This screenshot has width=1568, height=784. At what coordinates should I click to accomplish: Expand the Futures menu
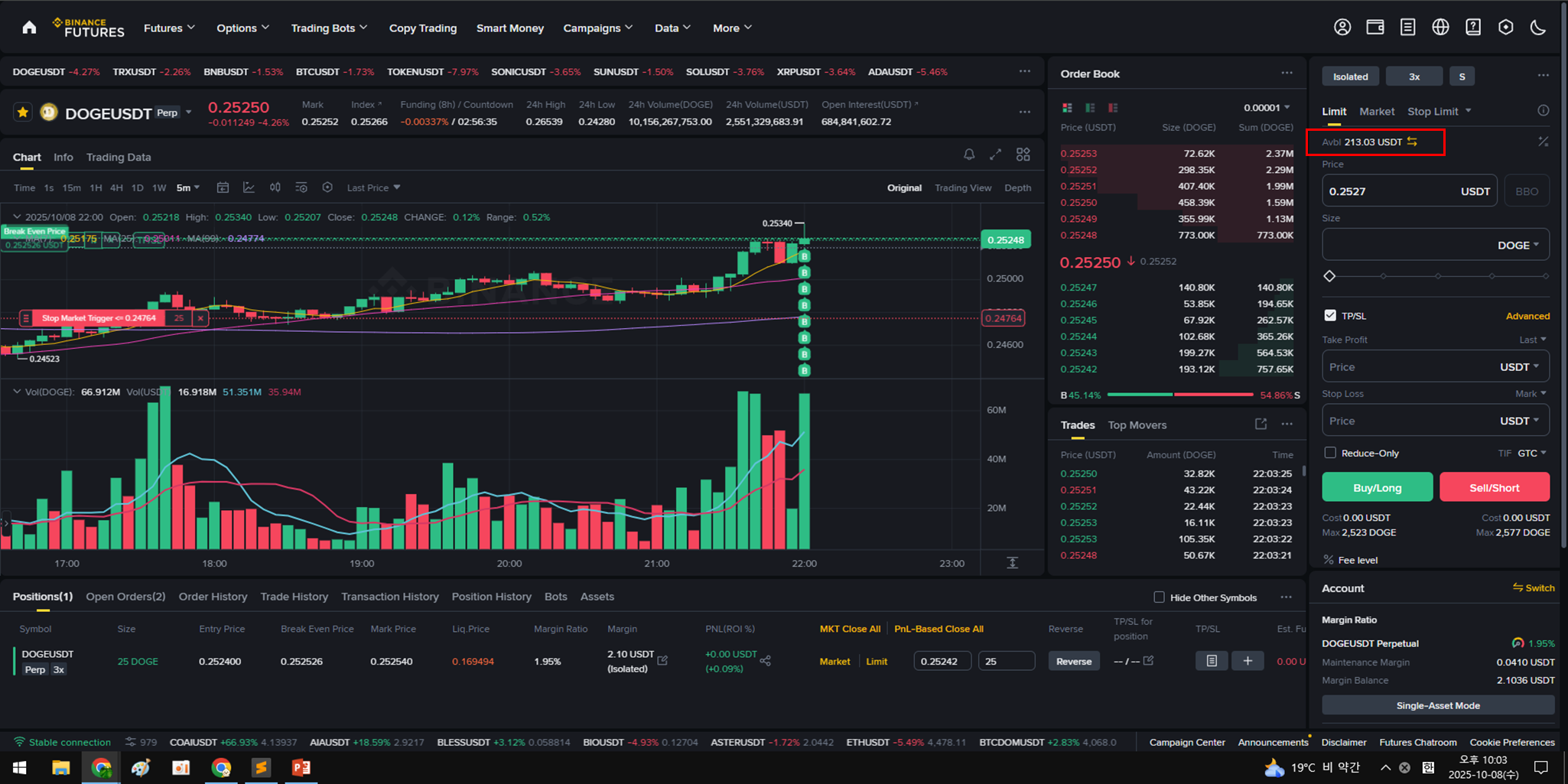(x=169, y=28)
